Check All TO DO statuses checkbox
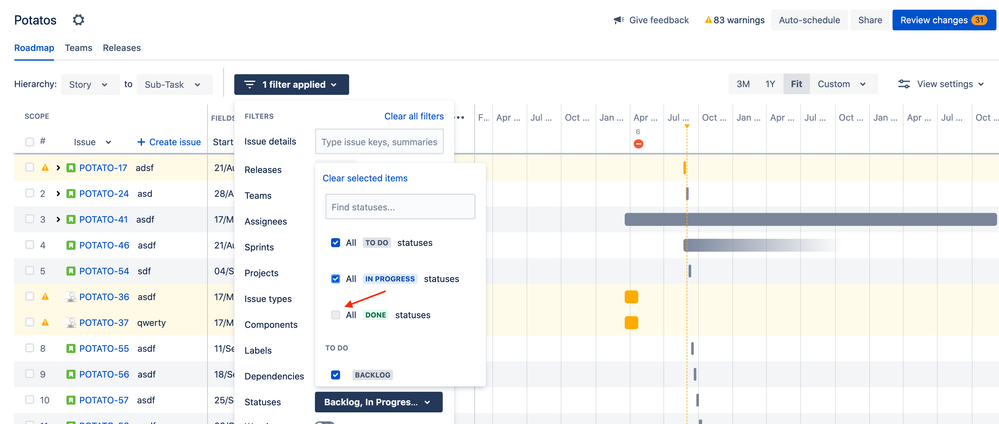Screen dimensions: 999x424 (x=335, y=243)
